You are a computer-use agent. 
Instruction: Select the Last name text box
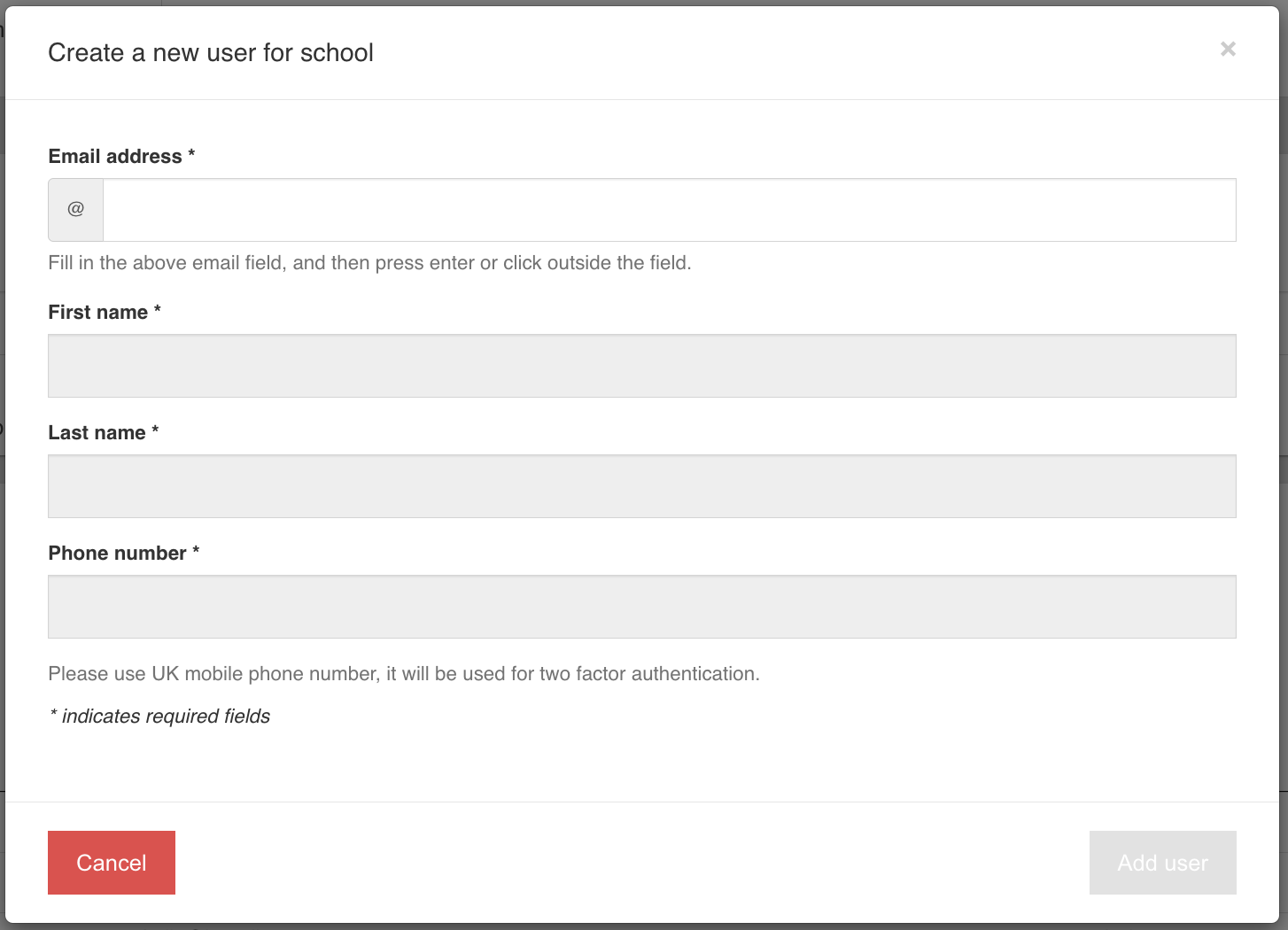641,486
